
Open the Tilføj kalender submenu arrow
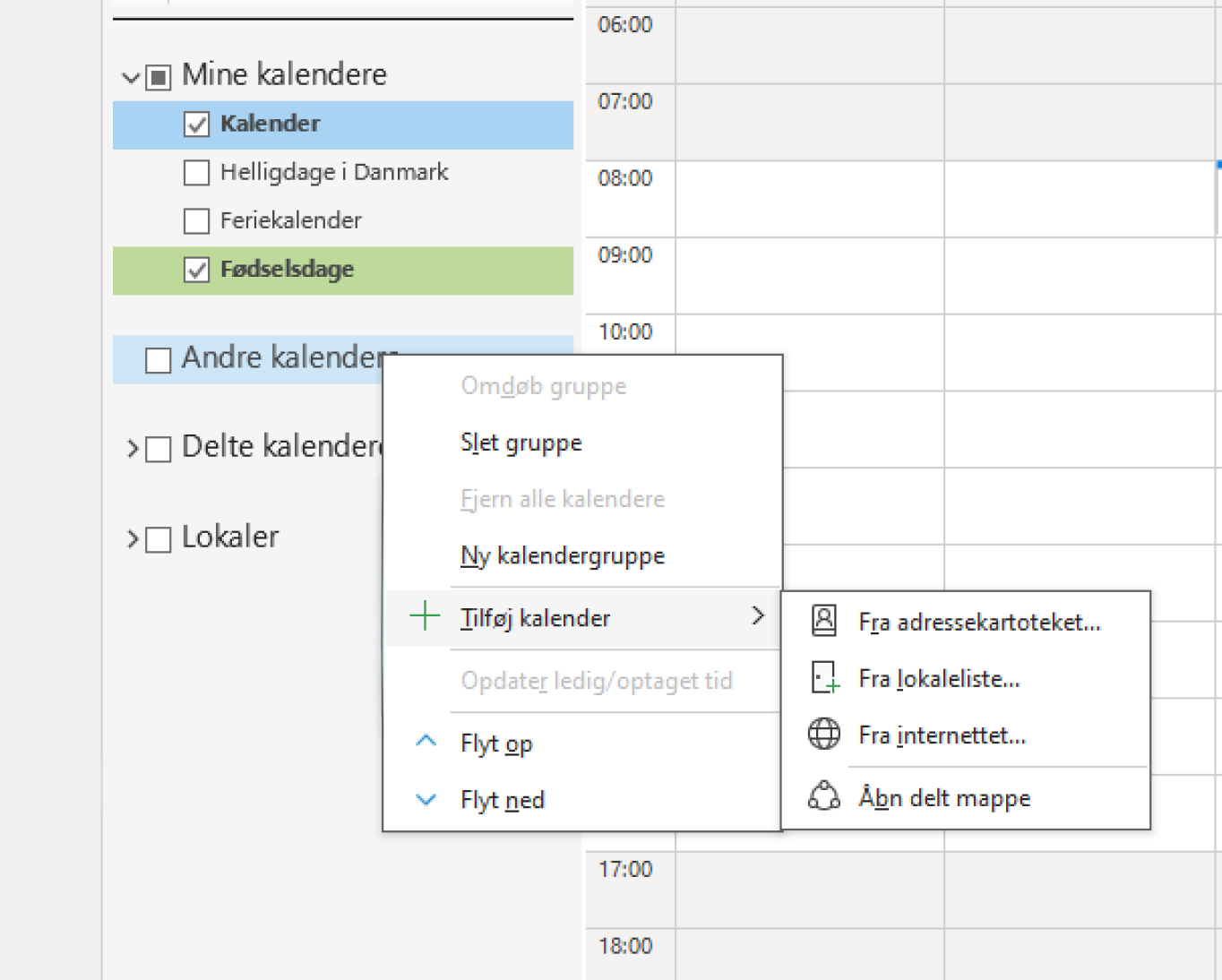(x=758, y=616)
